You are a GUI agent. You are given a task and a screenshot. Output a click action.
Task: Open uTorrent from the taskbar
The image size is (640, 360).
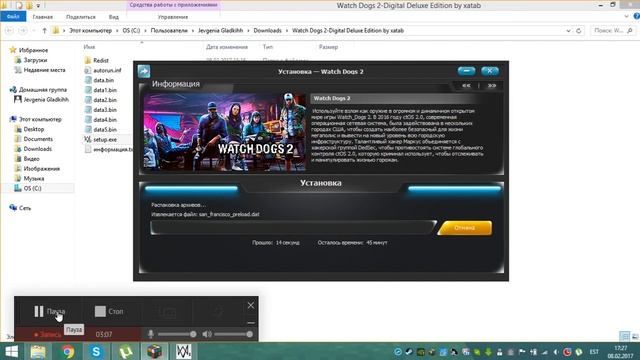[126, 351]
